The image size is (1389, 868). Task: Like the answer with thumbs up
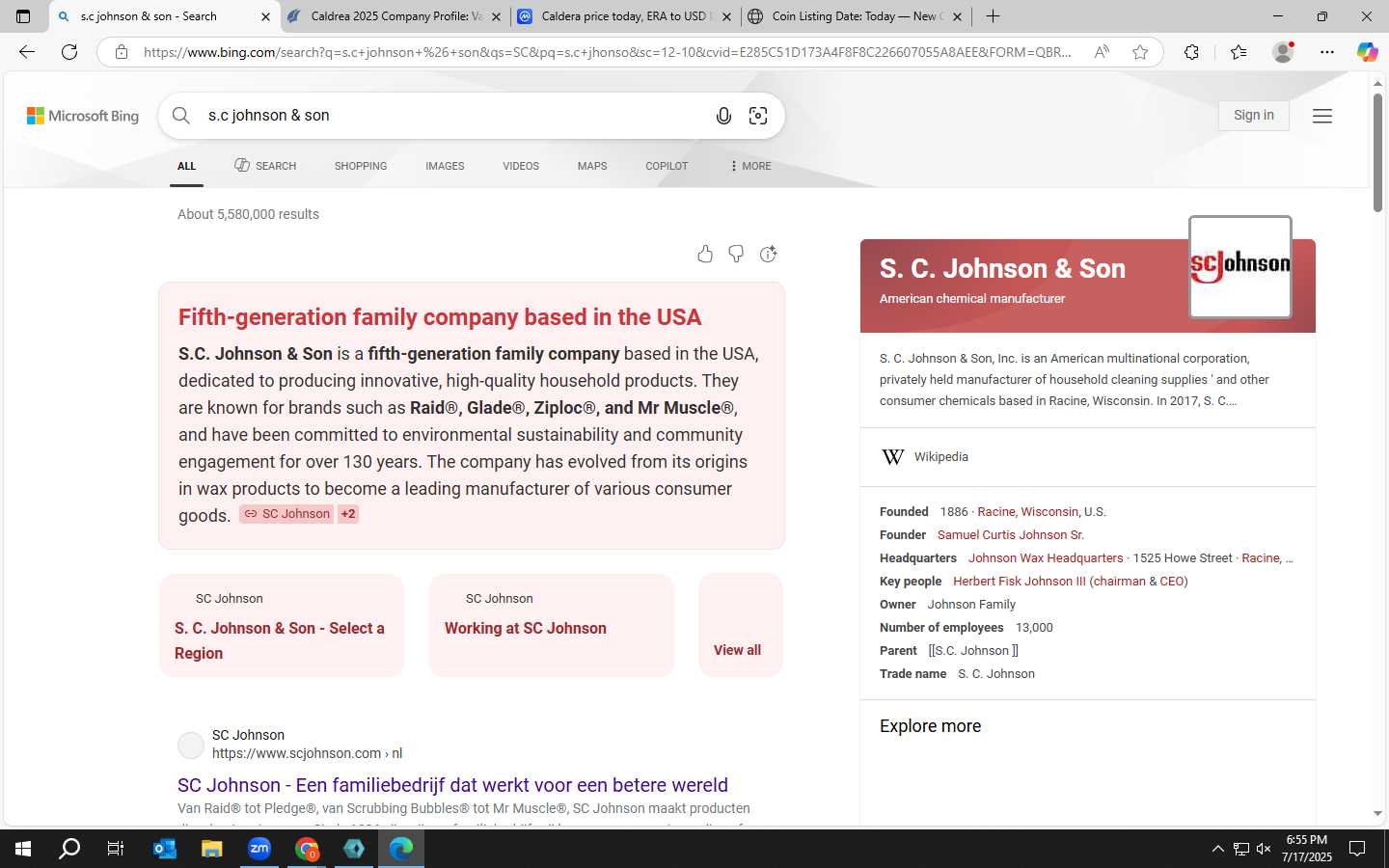coord(705,254)
